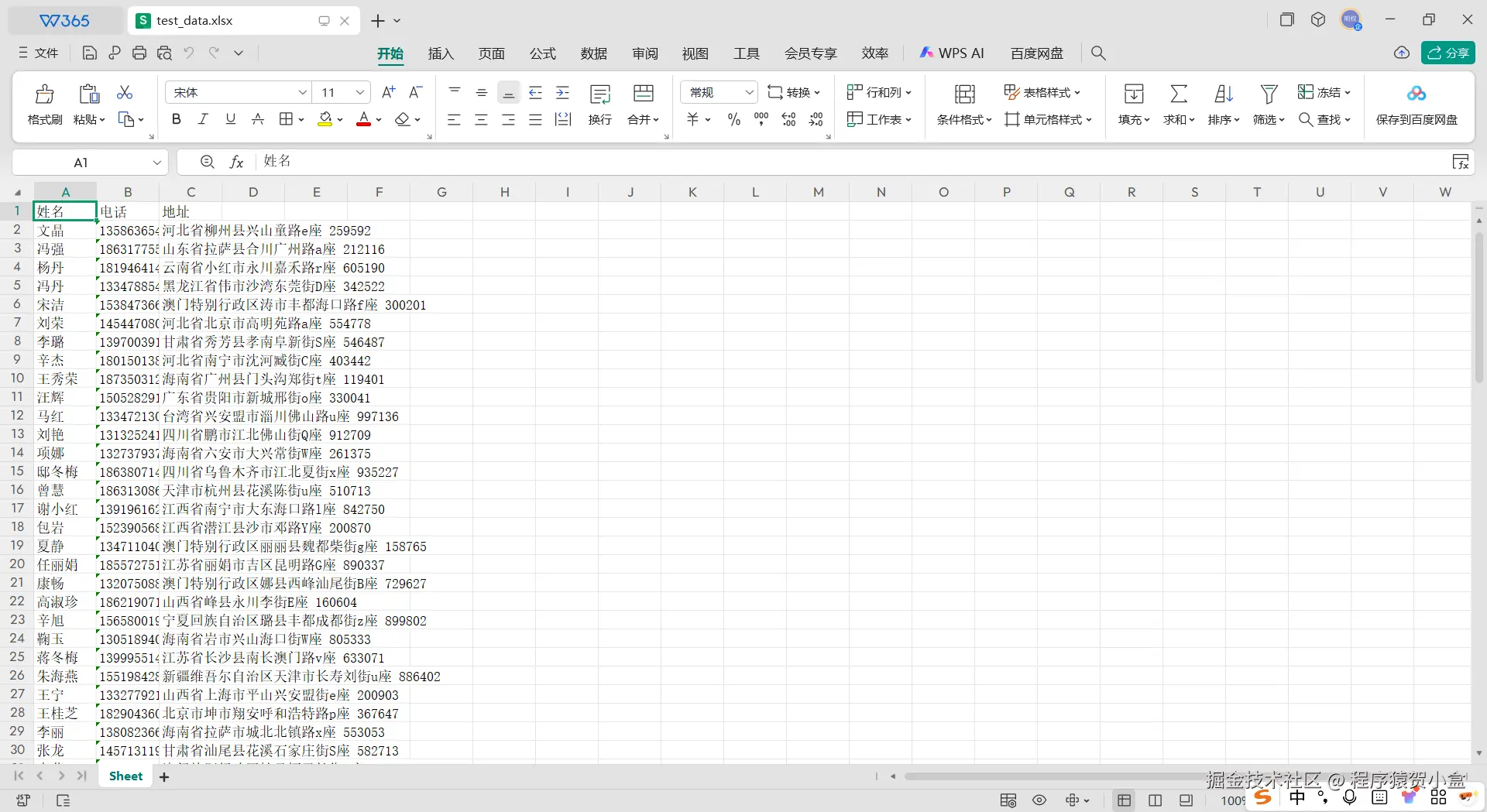Click the Share (分享) button
1487x812 pixels.
[1448, 53]
